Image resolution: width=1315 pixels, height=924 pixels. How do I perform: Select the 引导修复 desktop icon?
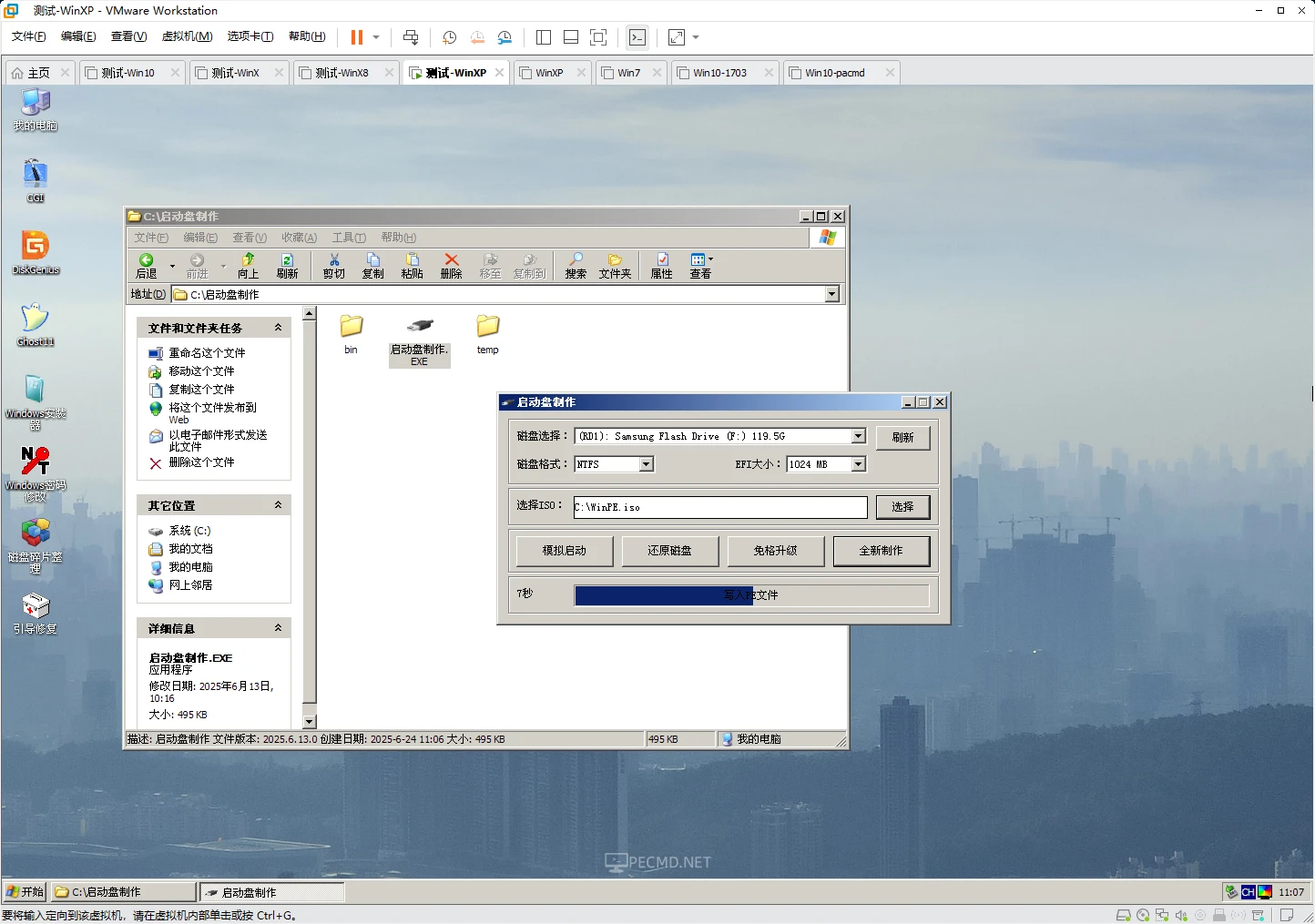click(36, 614)
